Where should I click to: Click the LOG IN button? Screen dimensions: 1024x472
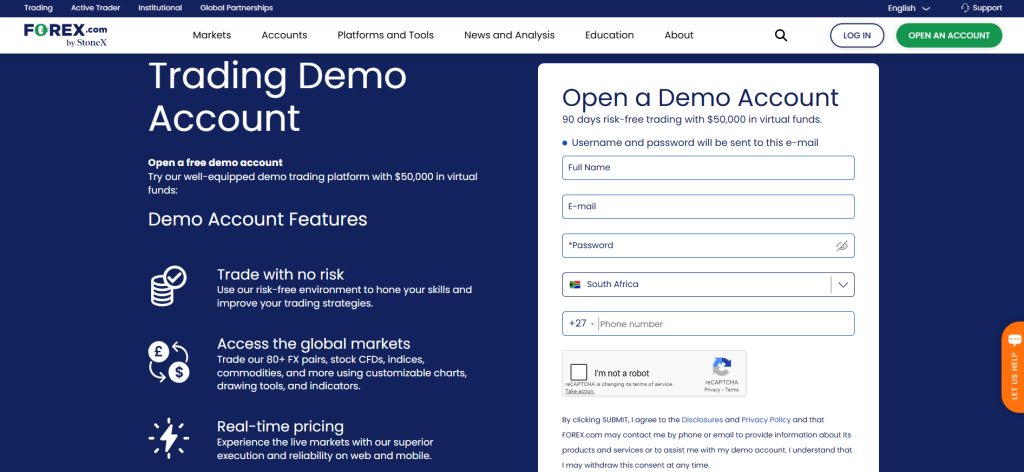[x=857, y=35]
